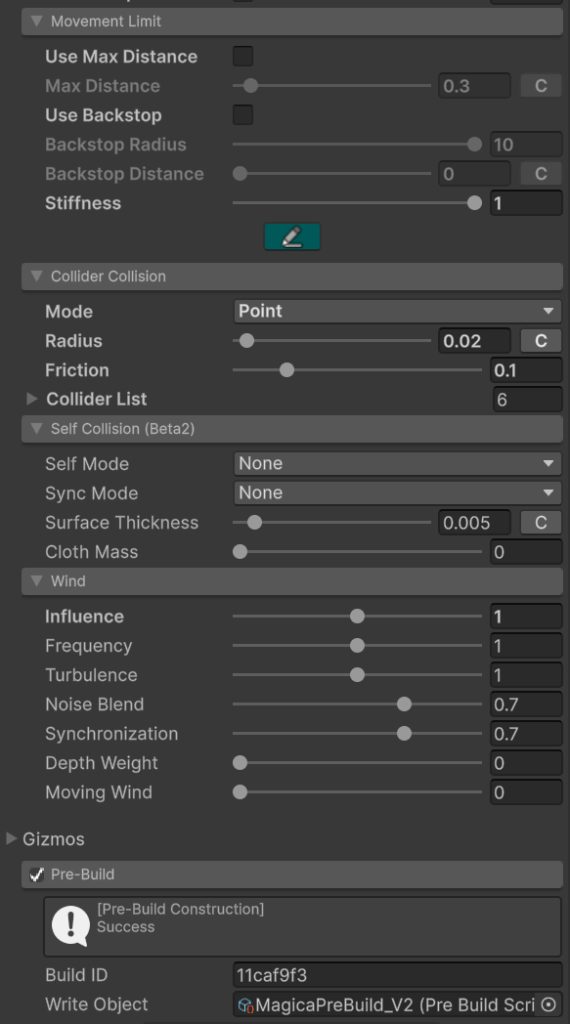Click the Stiffness value field

pos(526,203)
